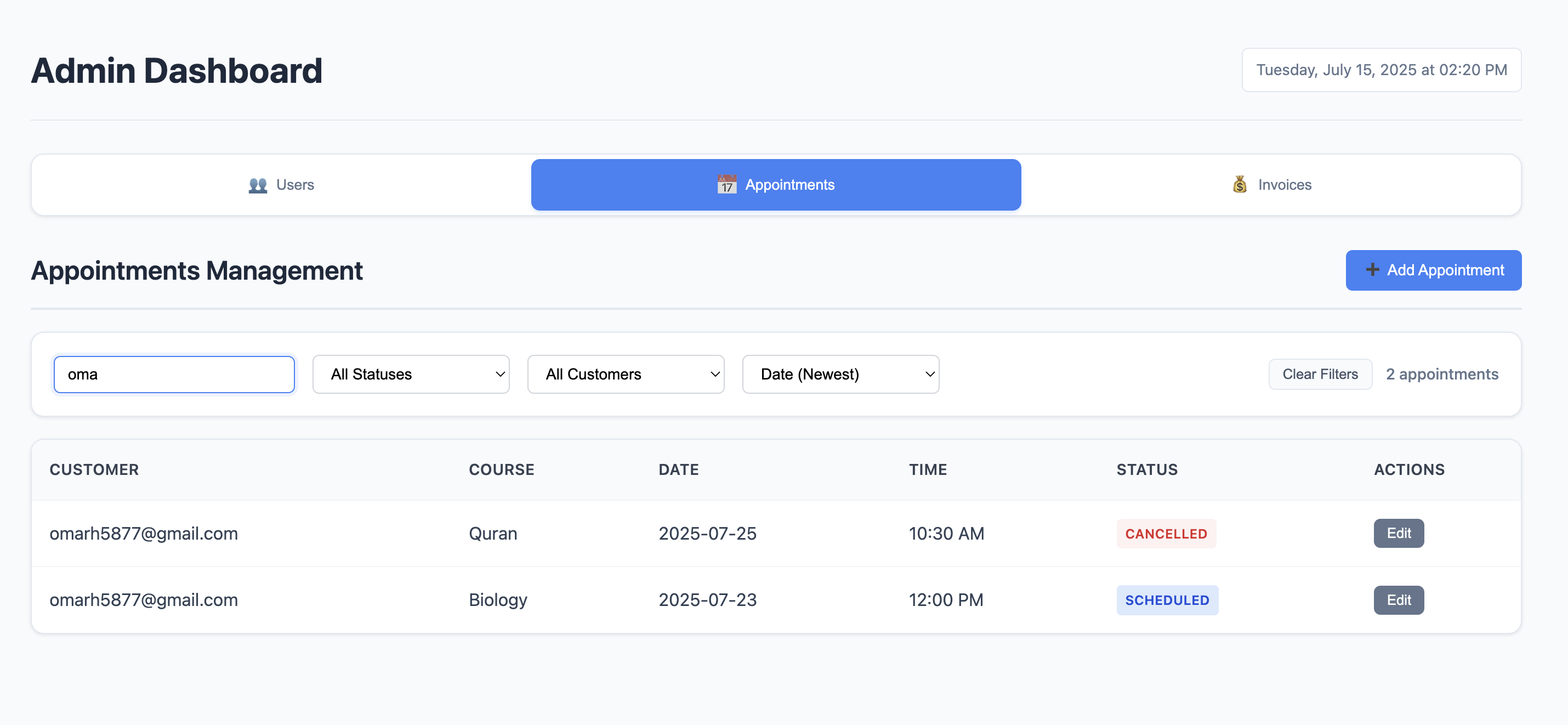Open the All Customers dropdown
The height and width of the screenshot is (725, 1568).
click(626, 375)
